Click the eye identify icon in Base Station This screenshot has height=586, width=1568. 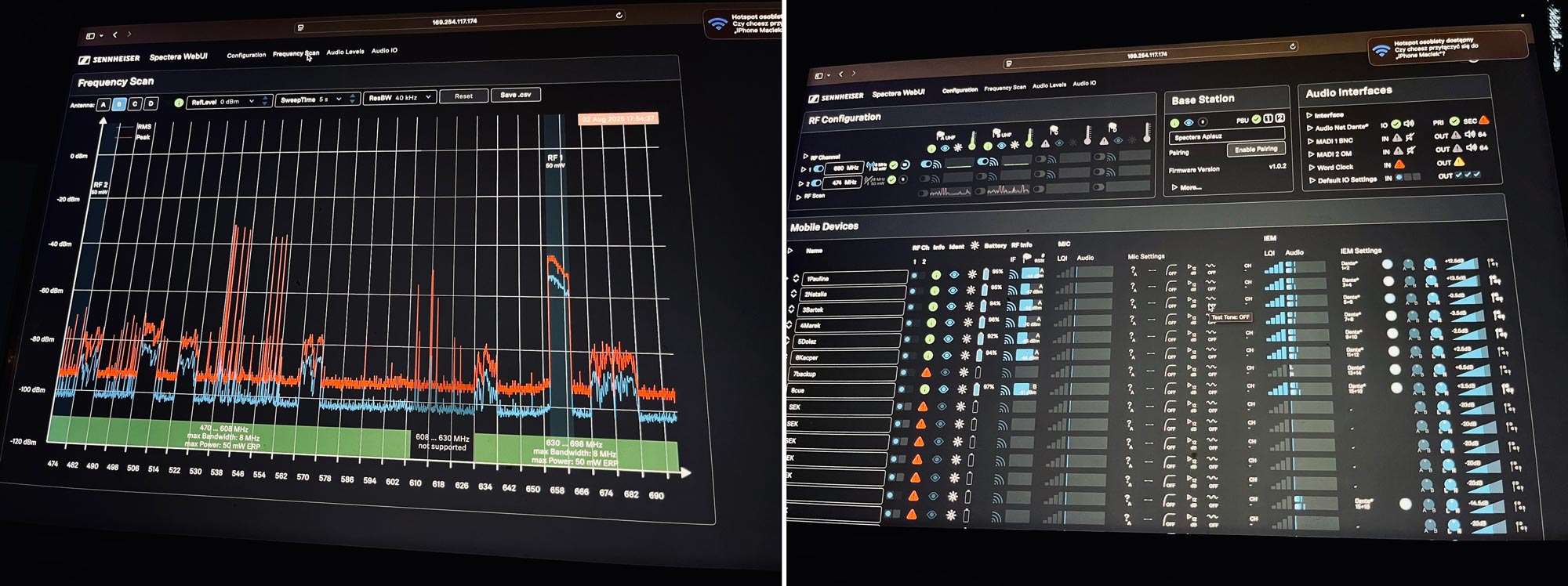tap(1189, 122)
